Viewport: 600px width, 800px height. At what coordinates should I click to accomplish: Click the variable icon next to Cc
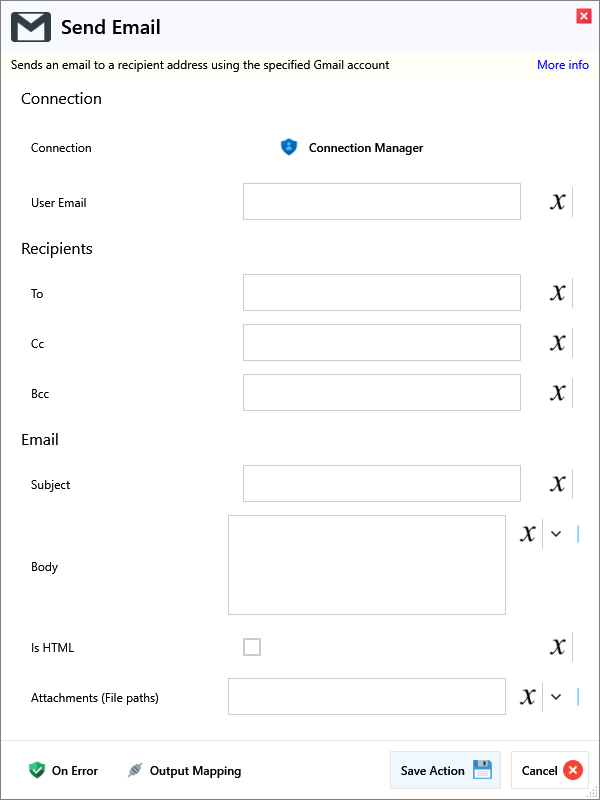coord(558,343)
